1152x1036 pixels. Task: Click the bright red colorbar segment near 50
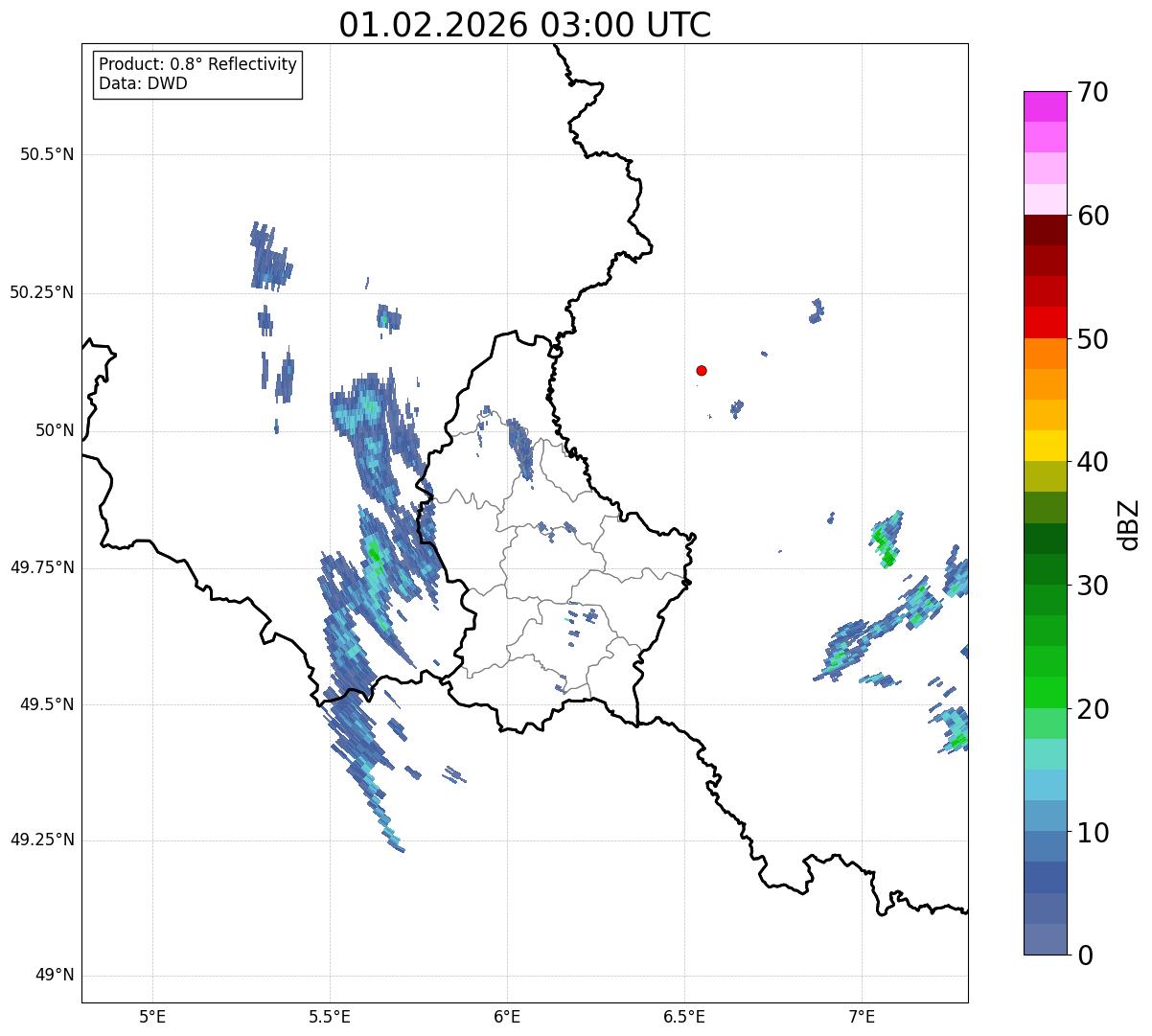(1045, 323)
